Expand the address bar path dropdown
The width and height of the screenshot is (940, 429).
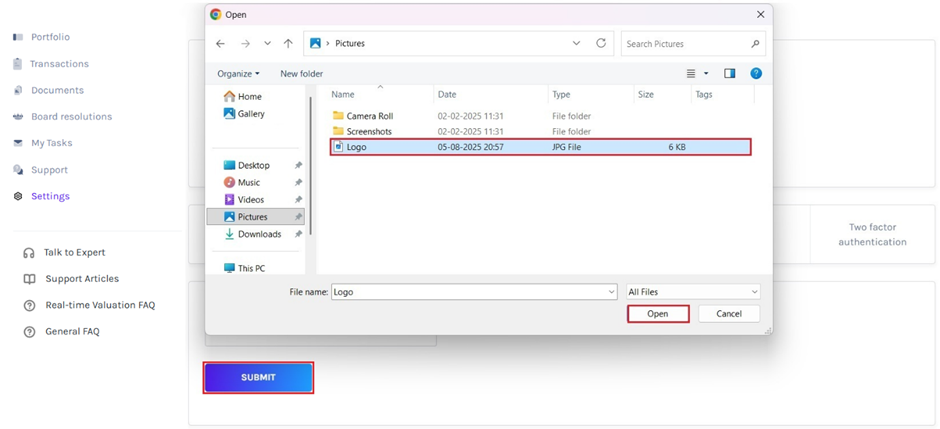(x=576, y=44)
